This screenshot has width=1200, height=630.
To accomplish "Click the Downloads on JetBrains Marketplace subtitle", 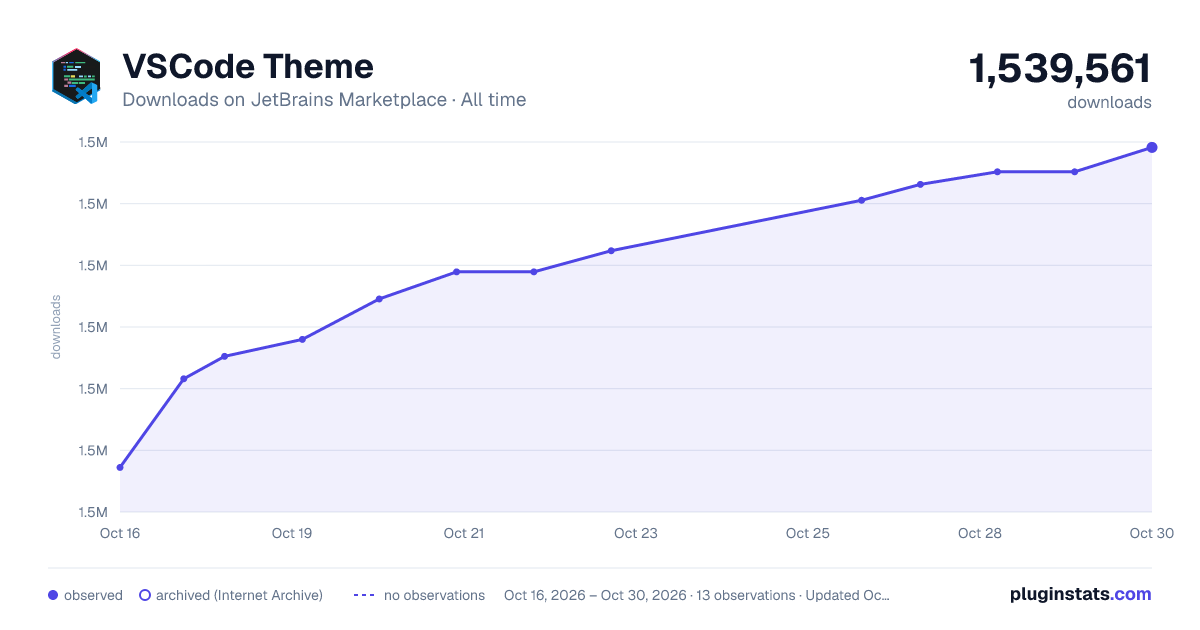I will [324, 100].
